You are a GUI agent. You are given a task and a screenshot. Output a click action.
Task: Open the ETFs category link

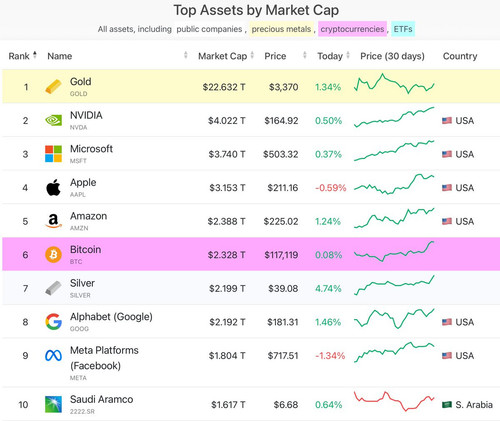tap(403, 29)
